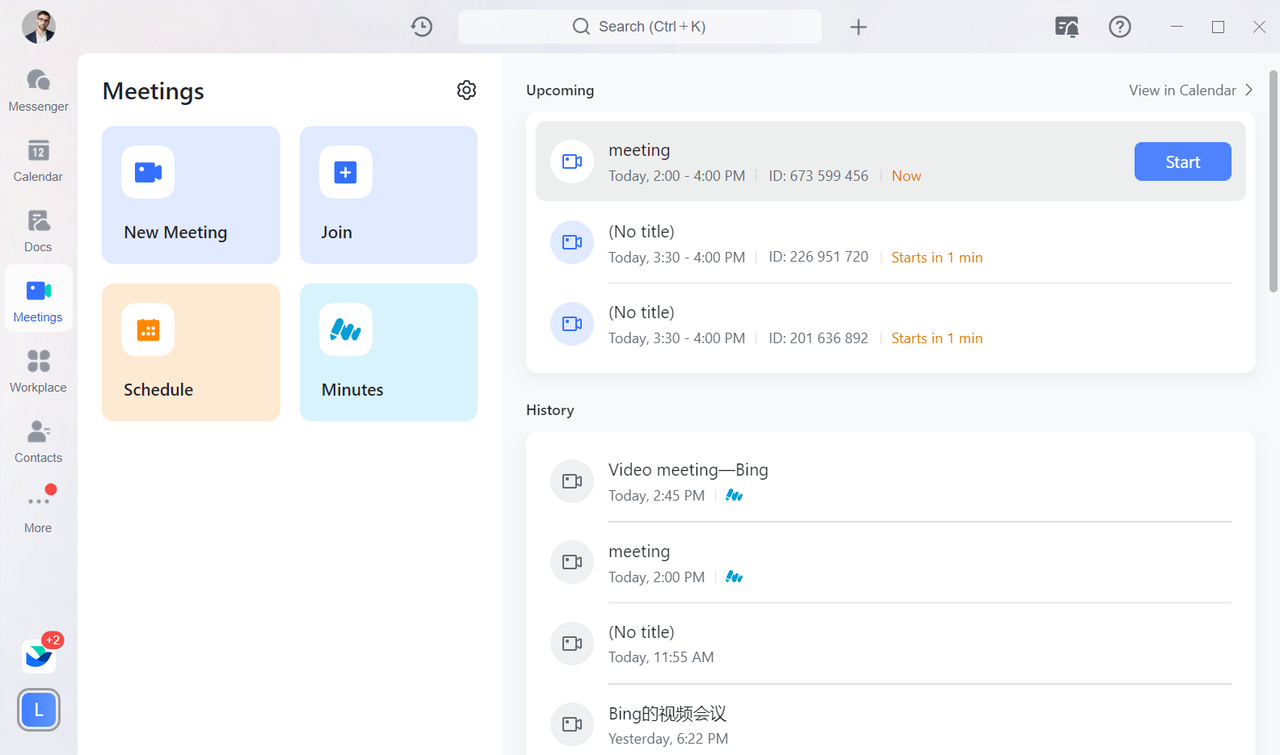This screenshot has width=1280, height=755.
Task: Open the Workplace sidebar icon
Action: coord(38,371)
